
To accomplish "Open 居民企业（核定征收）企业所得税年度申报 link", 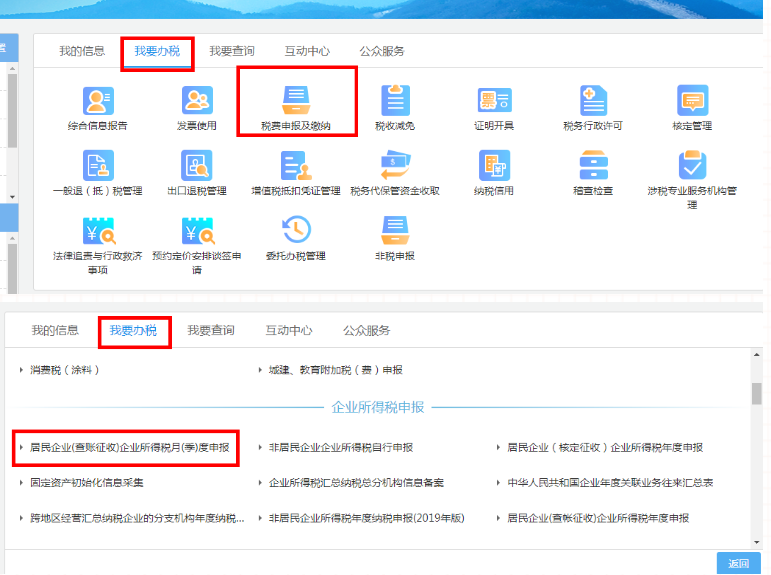I will pyautogui.click(x=605, y=448).
